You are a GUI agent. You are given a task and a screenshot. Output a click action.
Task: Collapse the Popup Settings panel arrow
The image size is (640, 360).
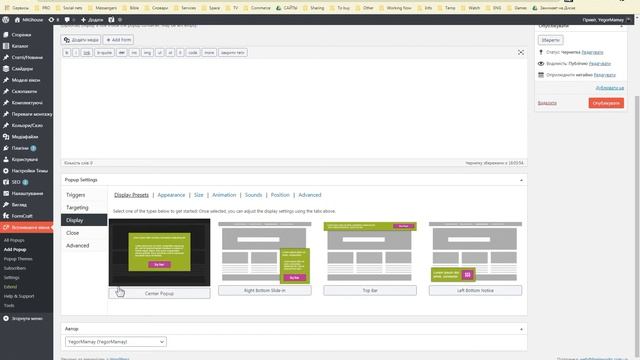tap(521, 180)
